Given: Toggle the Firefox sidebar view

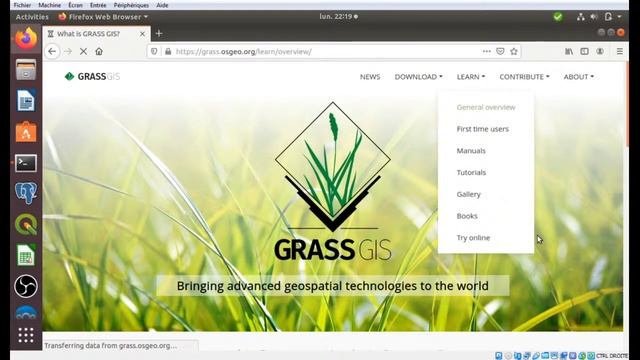Looking at the screenshot, I should coord(584,51).
